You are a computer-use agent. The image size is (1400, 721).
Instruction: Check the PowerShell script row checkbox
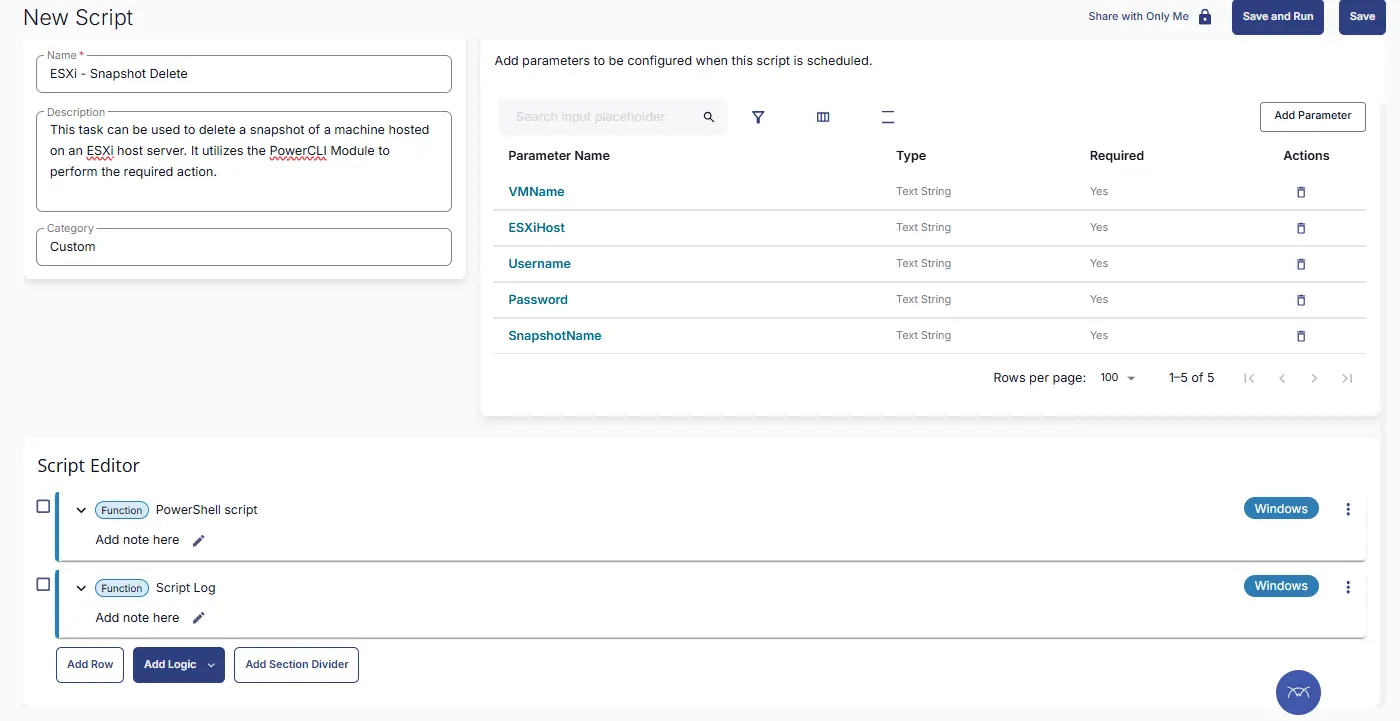(x=43, y=507)
